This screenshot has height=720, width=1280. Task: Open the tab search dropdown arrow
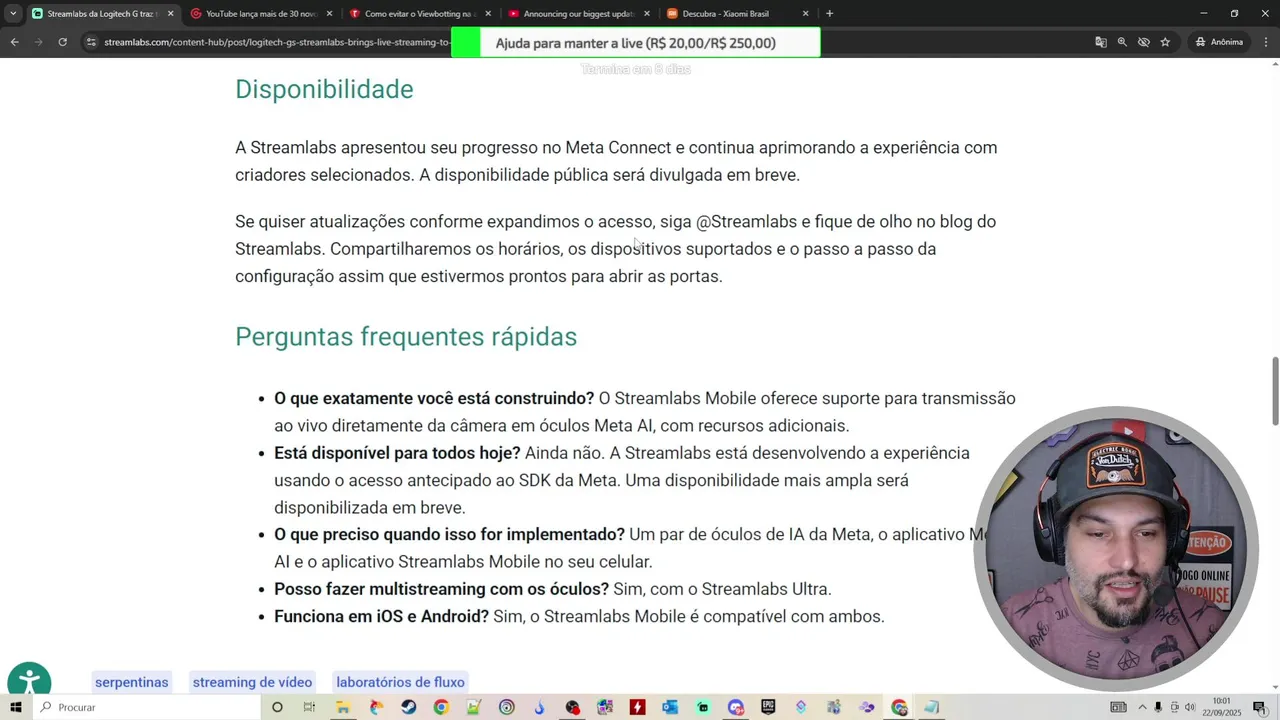pos(13,14)
